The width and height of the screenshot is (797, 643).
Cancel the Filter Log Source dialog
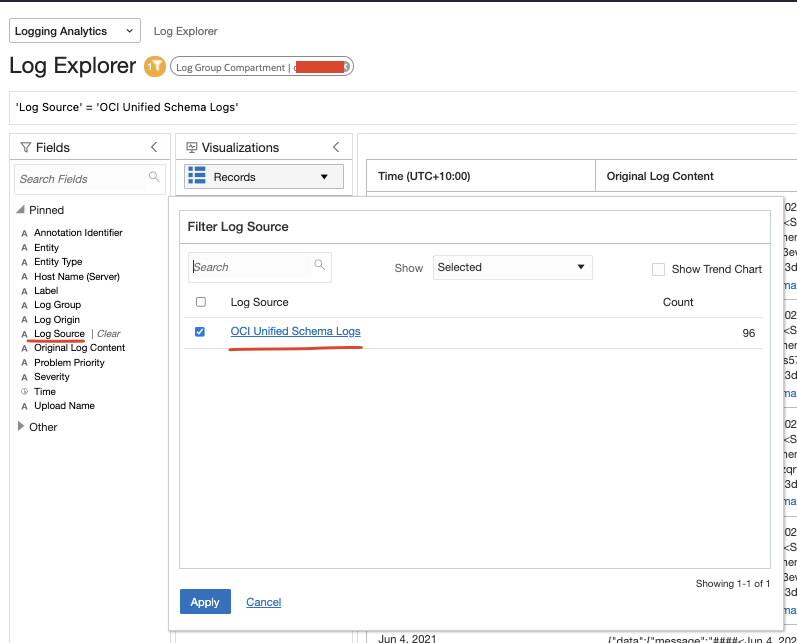tap(263, 602)
